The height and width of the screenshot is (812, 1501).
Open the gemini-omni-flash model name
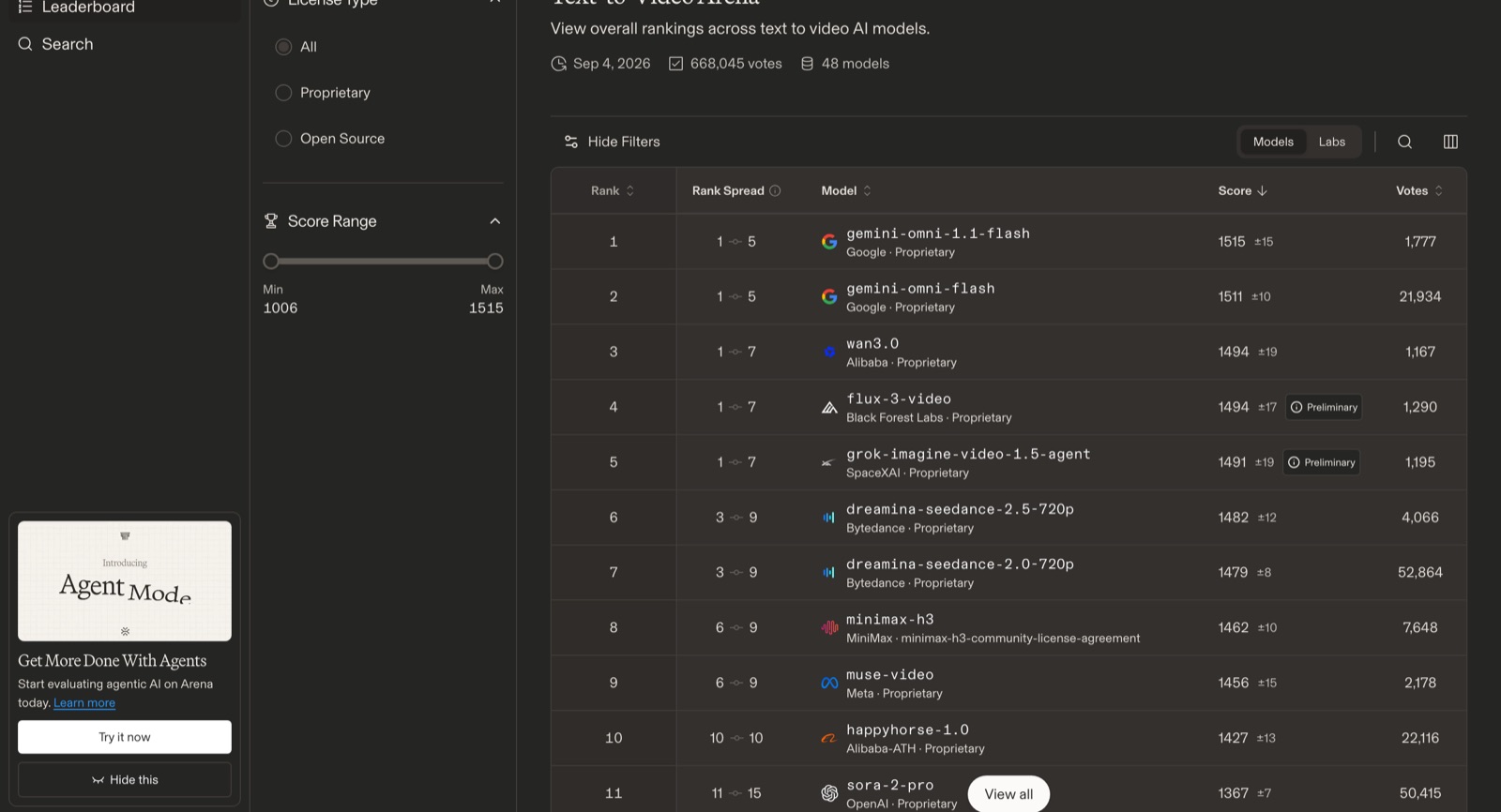[920, 289]
